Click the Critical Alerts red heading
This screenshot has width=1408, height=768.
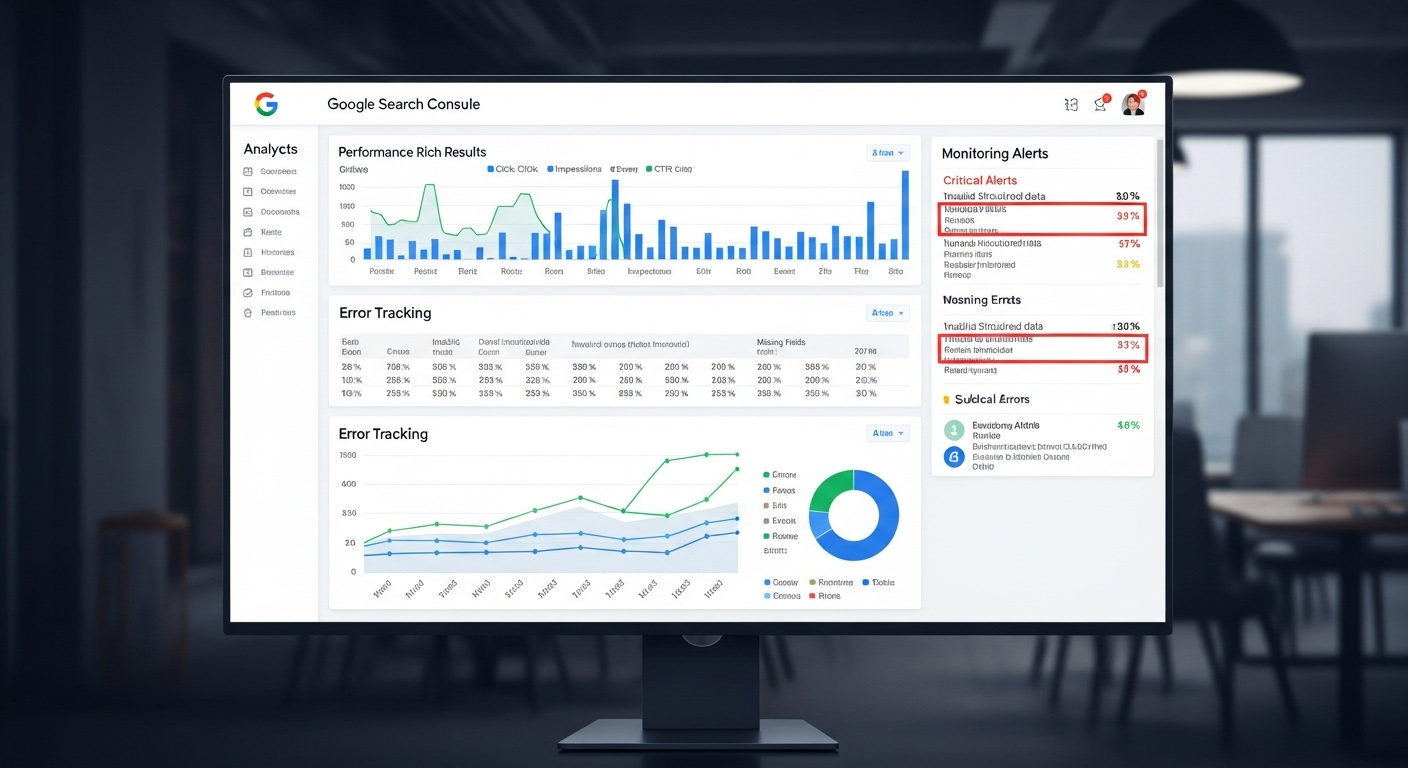pos(980,180)
